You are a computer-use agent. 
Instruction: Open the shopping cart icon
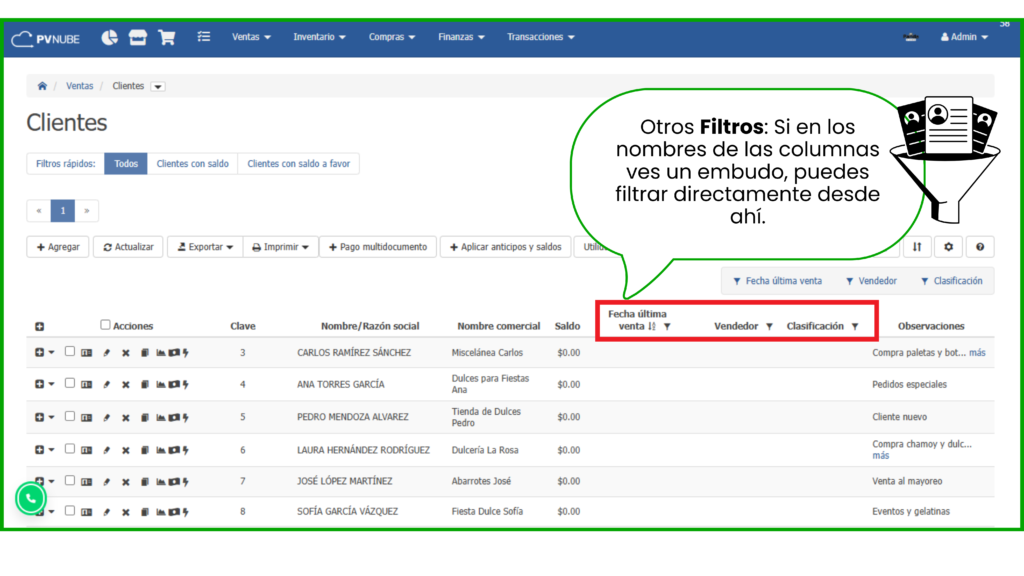click(167, 37)
